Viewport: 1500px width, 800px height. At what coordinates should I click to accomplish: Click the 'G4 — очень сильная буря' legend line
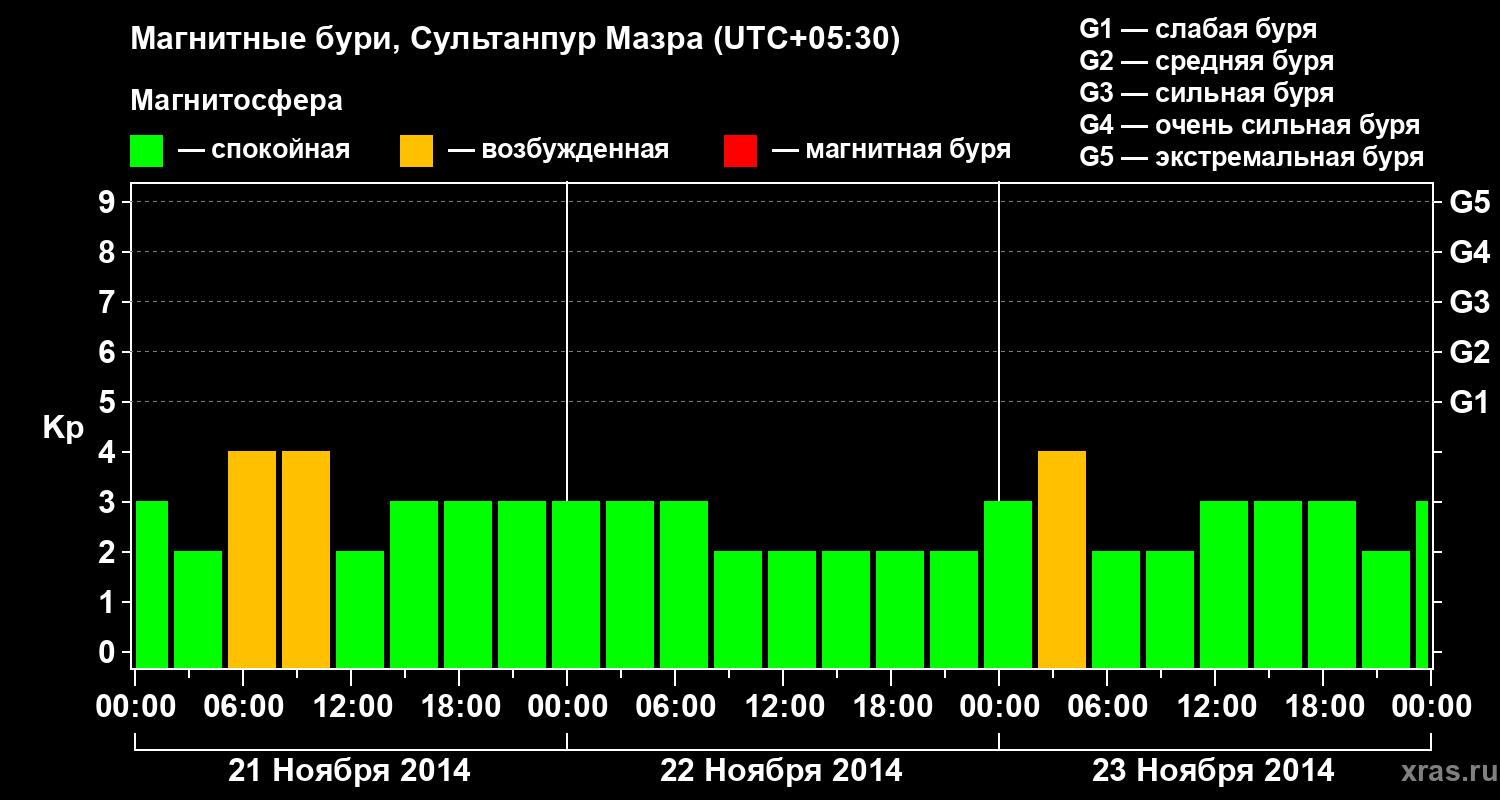coord(1250,126)
